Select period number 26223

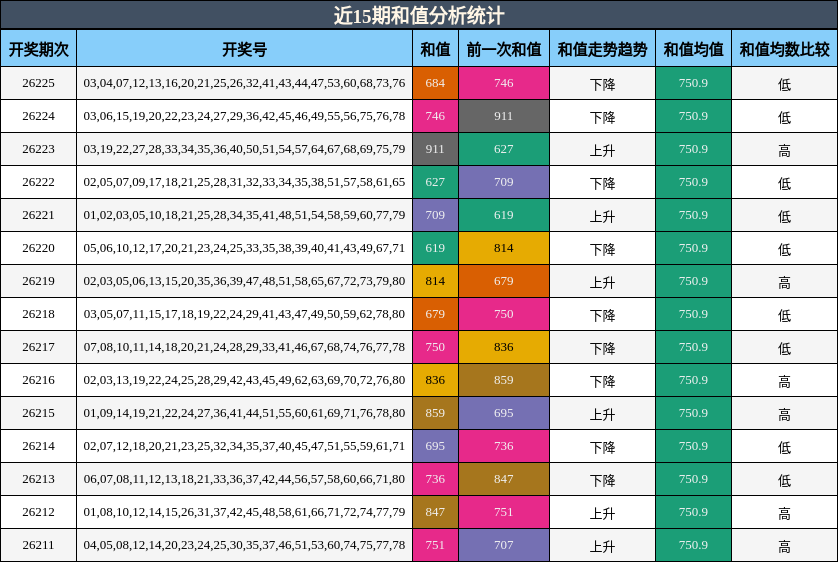coord(38,149)
